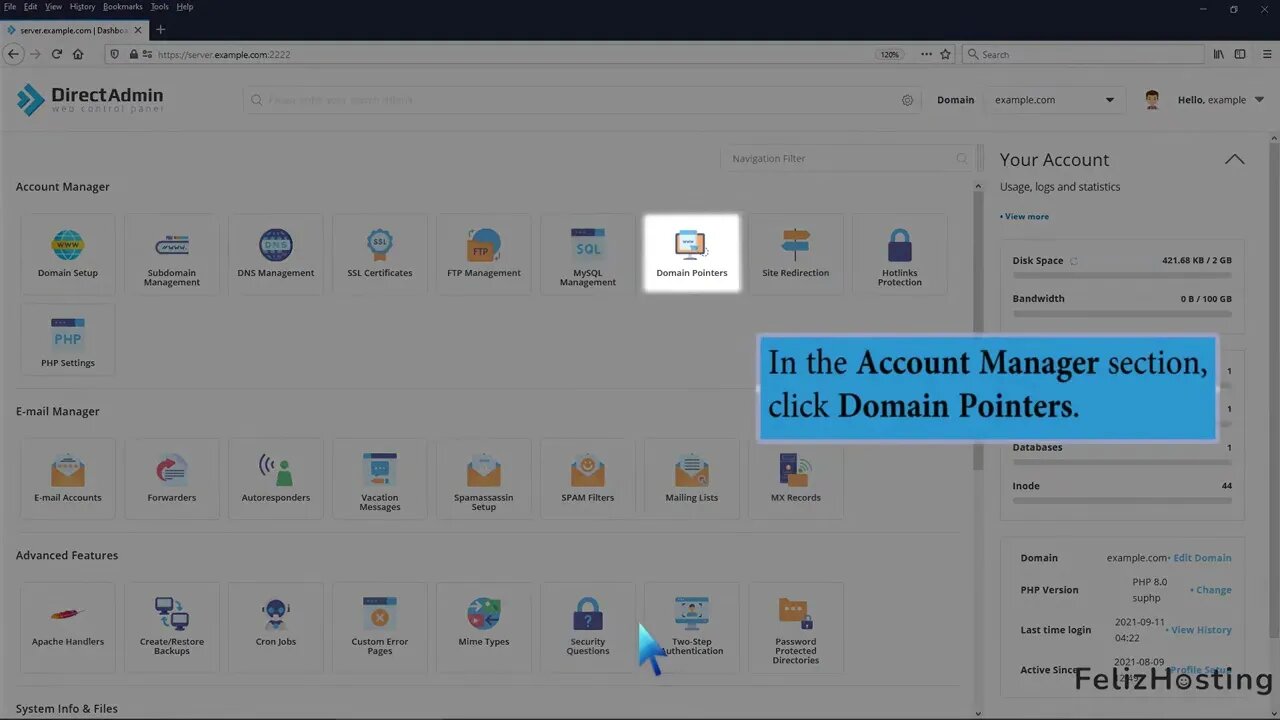Click the View History link
Viewport: 1280px width, 720px height.
tap(1200, 630)
